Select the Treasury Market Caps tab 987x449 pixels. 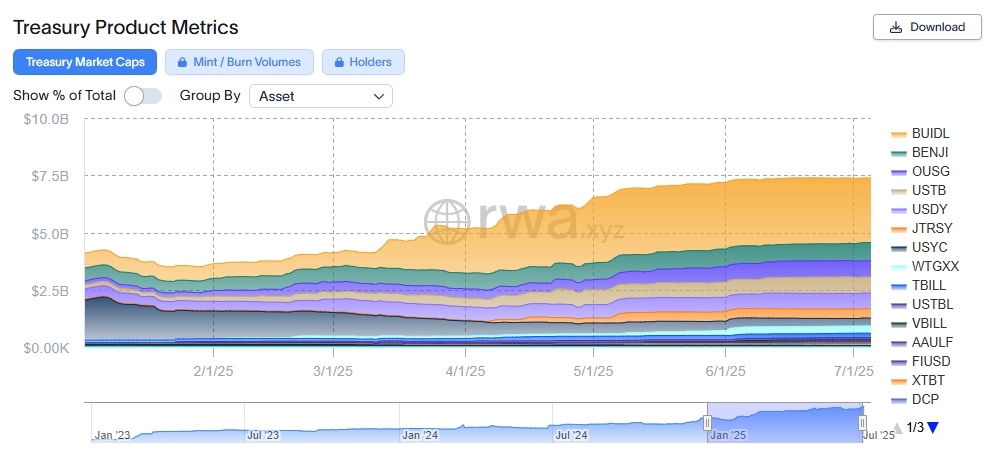click(x=85, y=62)
